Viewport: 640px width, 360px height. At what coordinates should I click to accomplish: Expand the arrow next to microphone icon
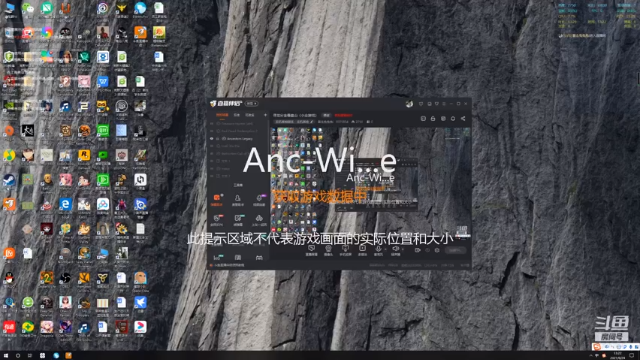click(x=385, y=249)
